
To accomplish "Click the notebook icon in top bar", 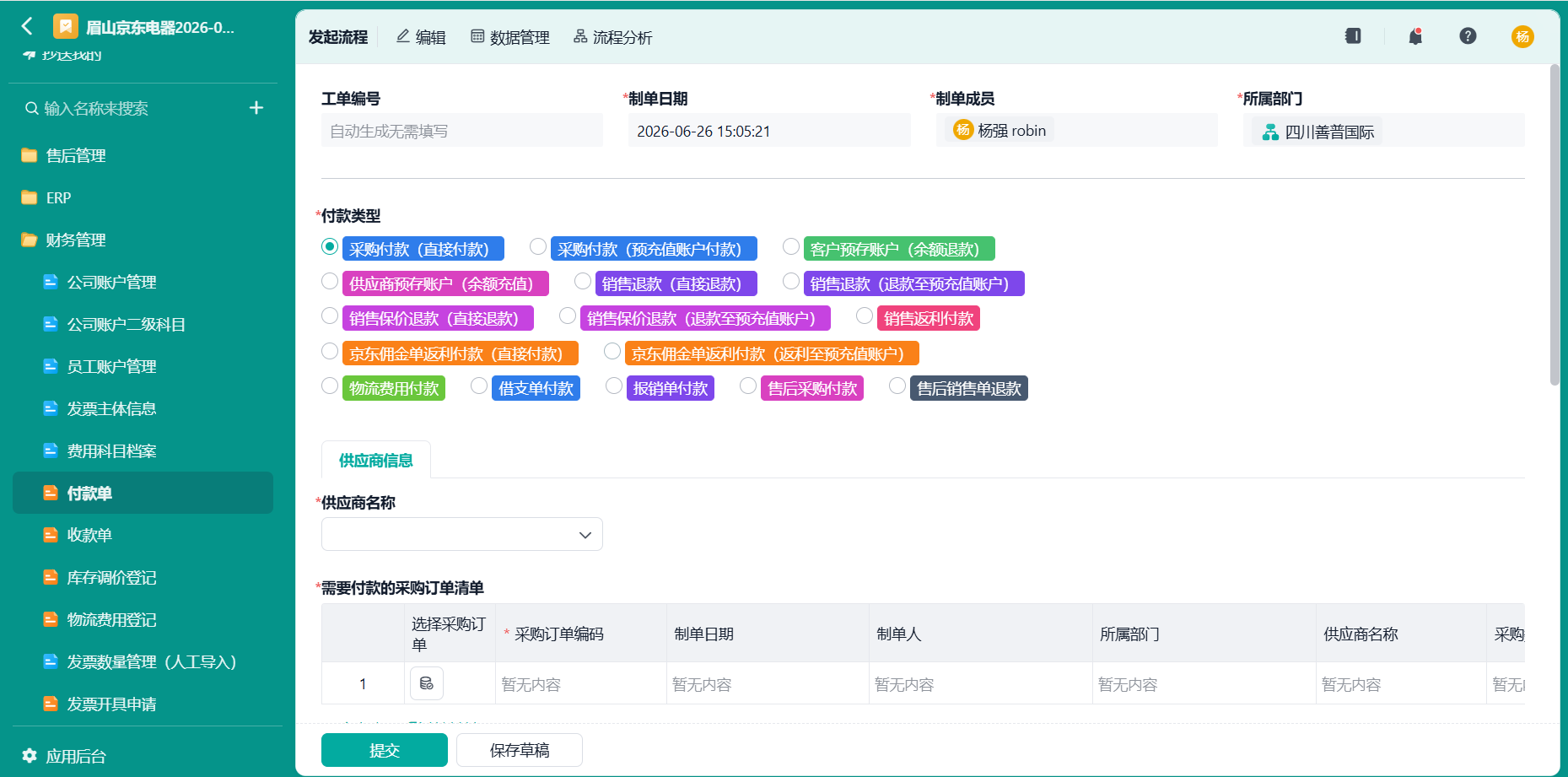I will tap(1353, 36).
